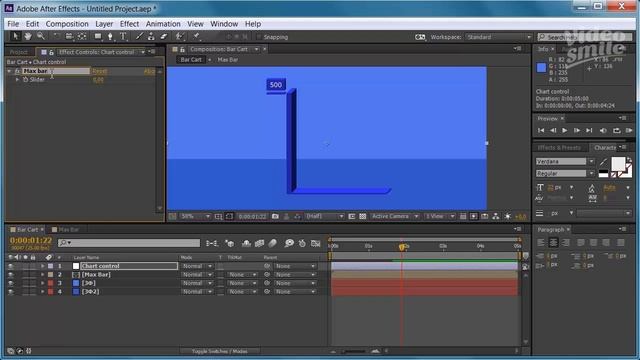
Task: Select the Pan Behind anchor tool
Action: click(x=82, y=36)
